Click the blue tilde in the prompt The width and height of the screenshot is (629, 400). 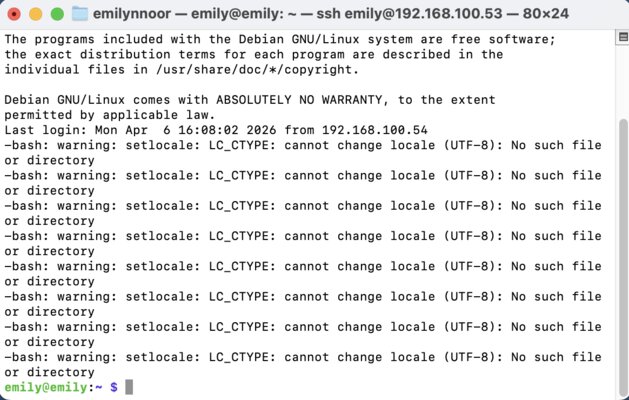pos(97,386)
